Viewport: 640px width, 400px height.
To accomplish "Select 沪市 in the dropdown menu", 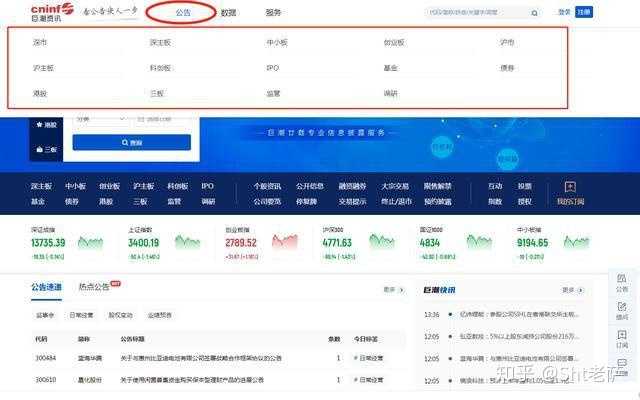I will pyautogui.click(x=507, y=42).
